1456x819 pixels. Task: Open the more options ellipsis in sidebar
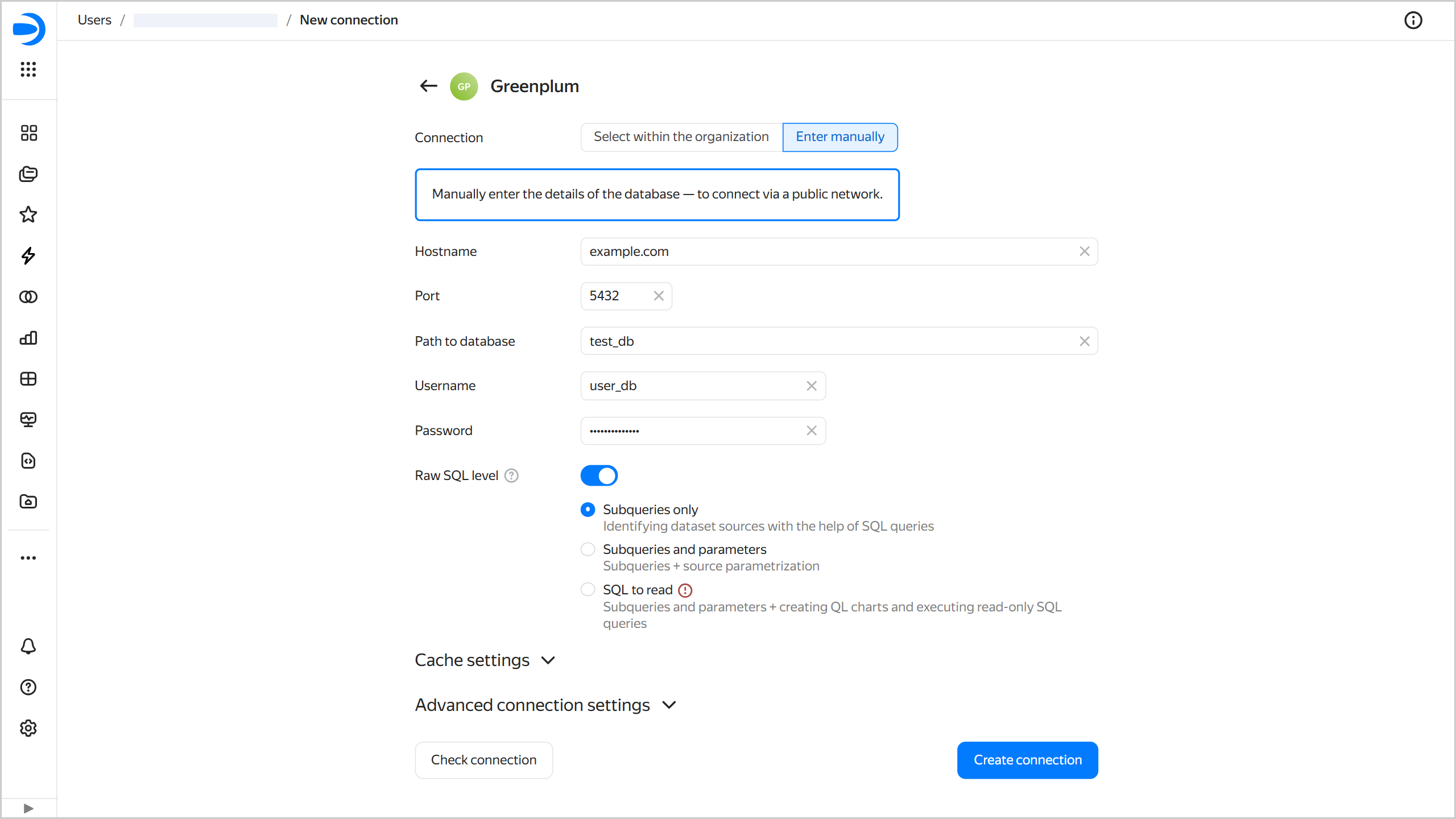pos(28,558)
